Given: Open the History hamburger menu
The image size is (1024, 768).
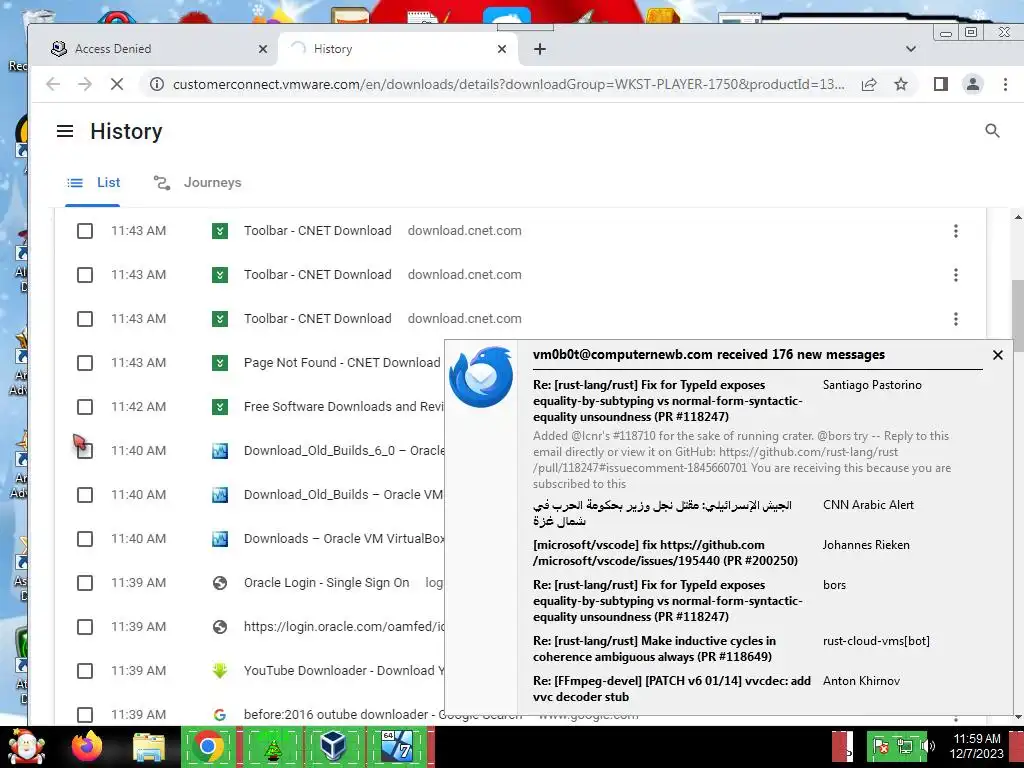Looking at the screenshot, I should pos(65,131).
